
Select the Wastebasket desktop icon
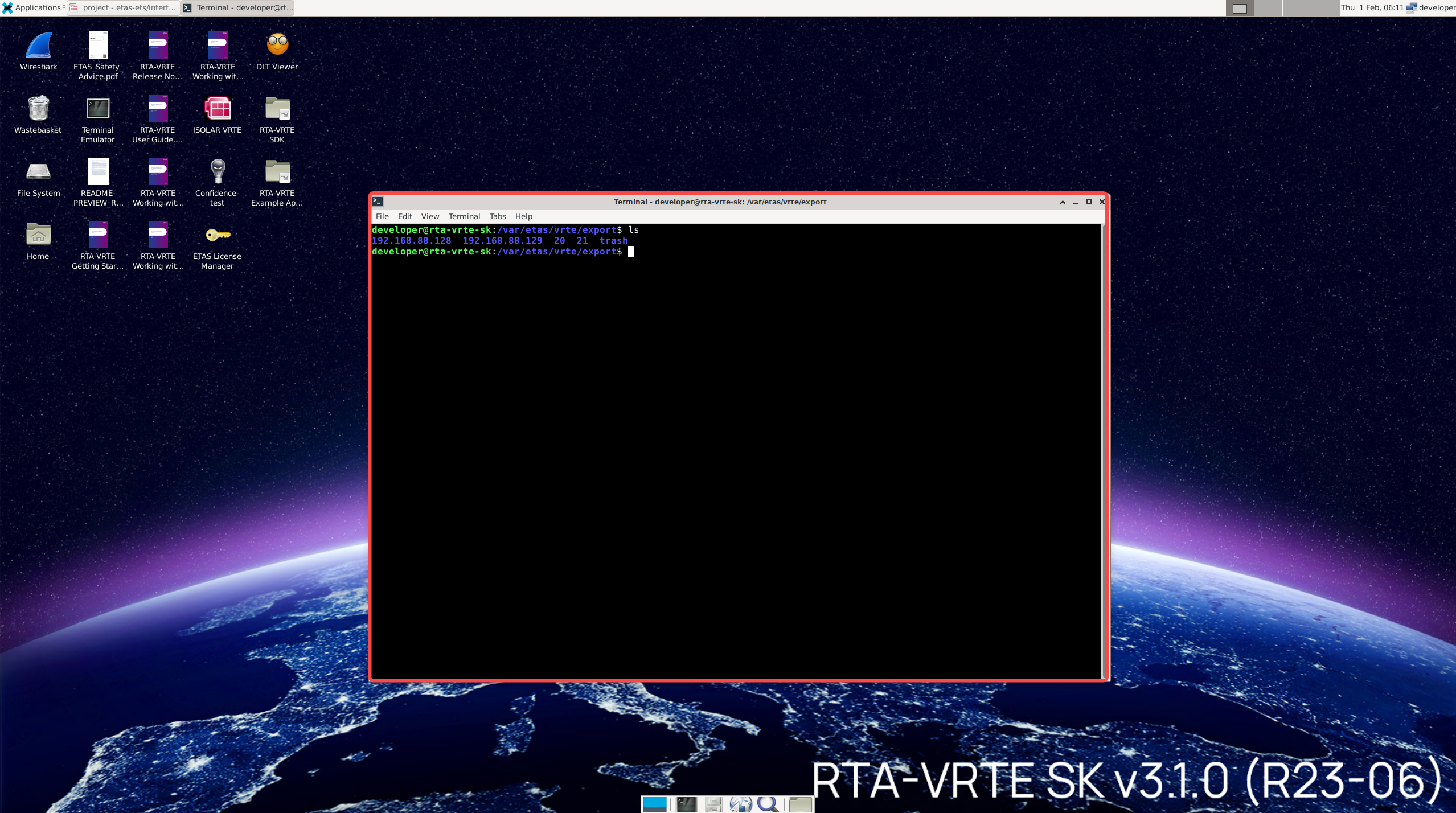tap(38, 109)
